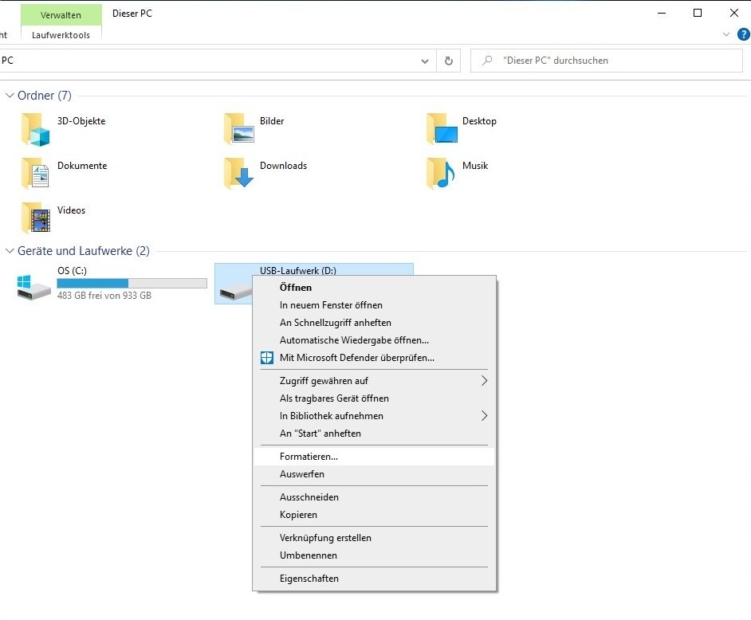The image size is (751, 620).
Task: Open the address bar history dropdown
Action: click(424, 61)
